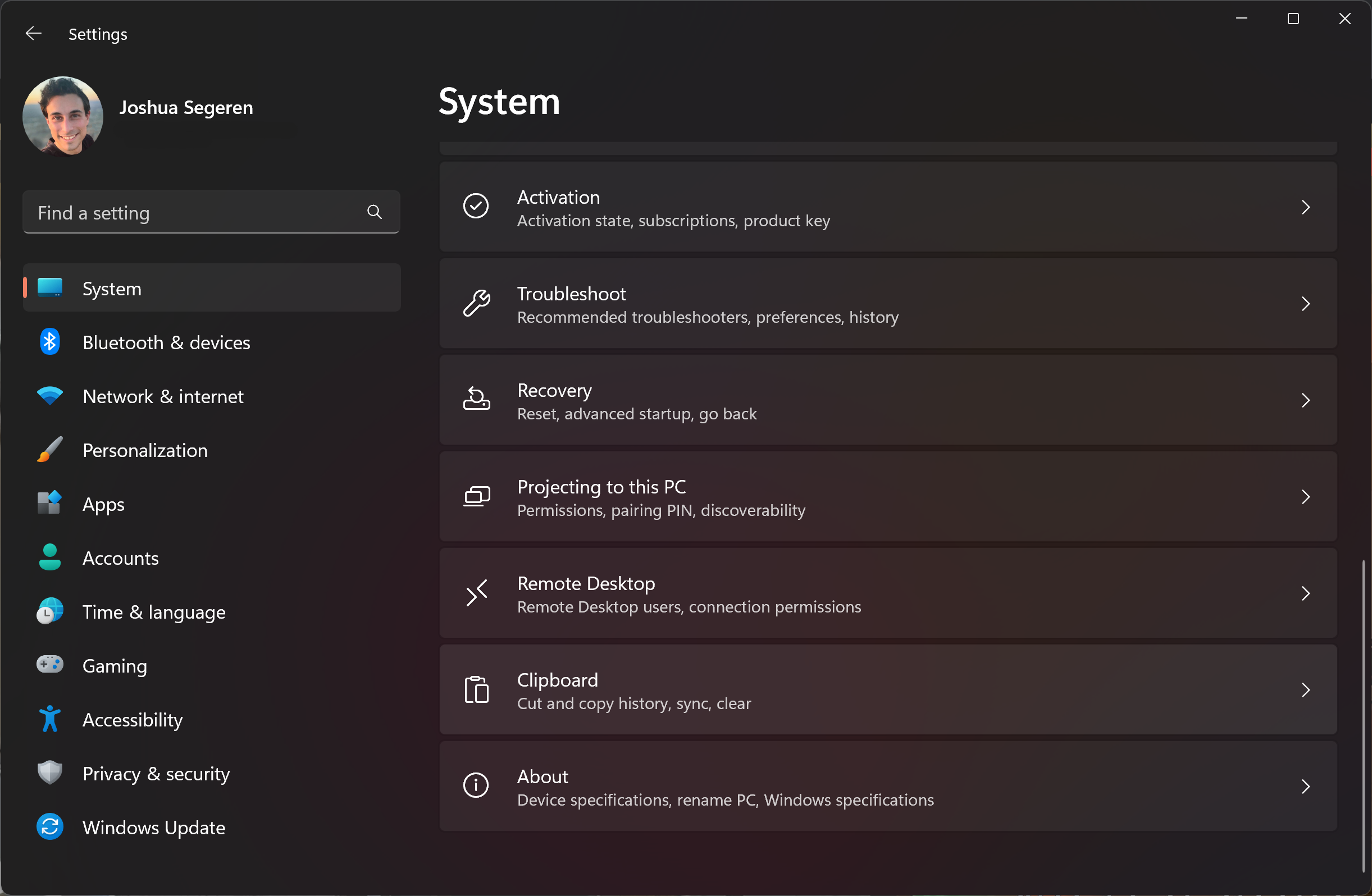The width and height of the screenshot is (1372, 896).
Task: Open the Clipboard settings
Action: tap(887, 690)
